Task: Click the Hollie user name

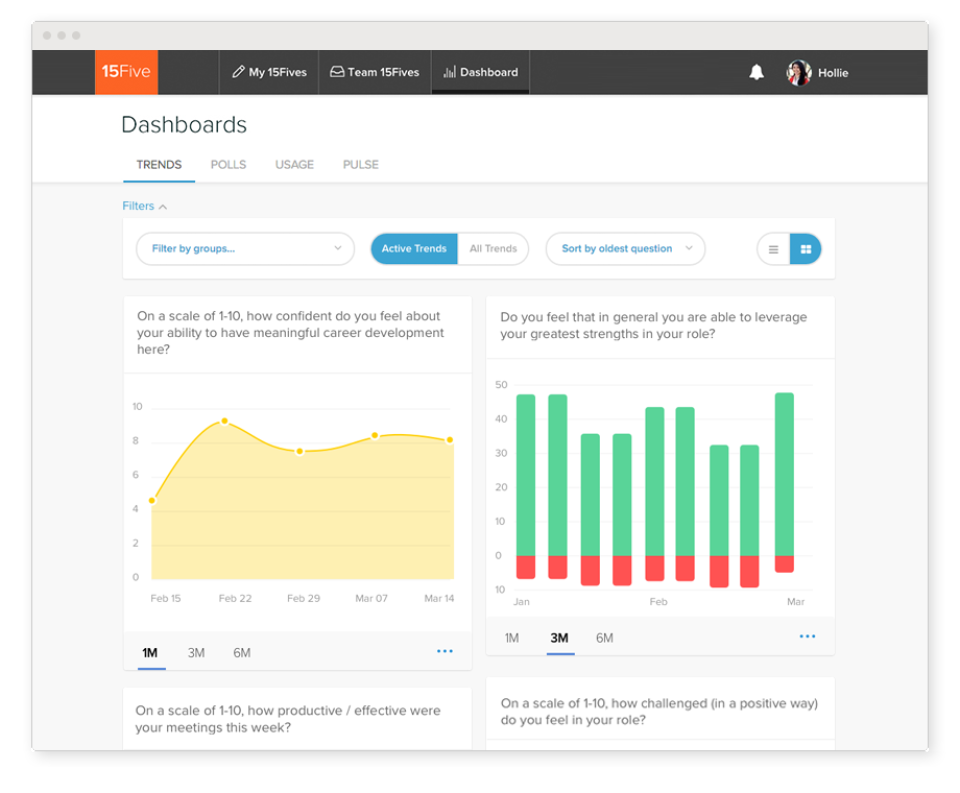Action: (833, 73)
